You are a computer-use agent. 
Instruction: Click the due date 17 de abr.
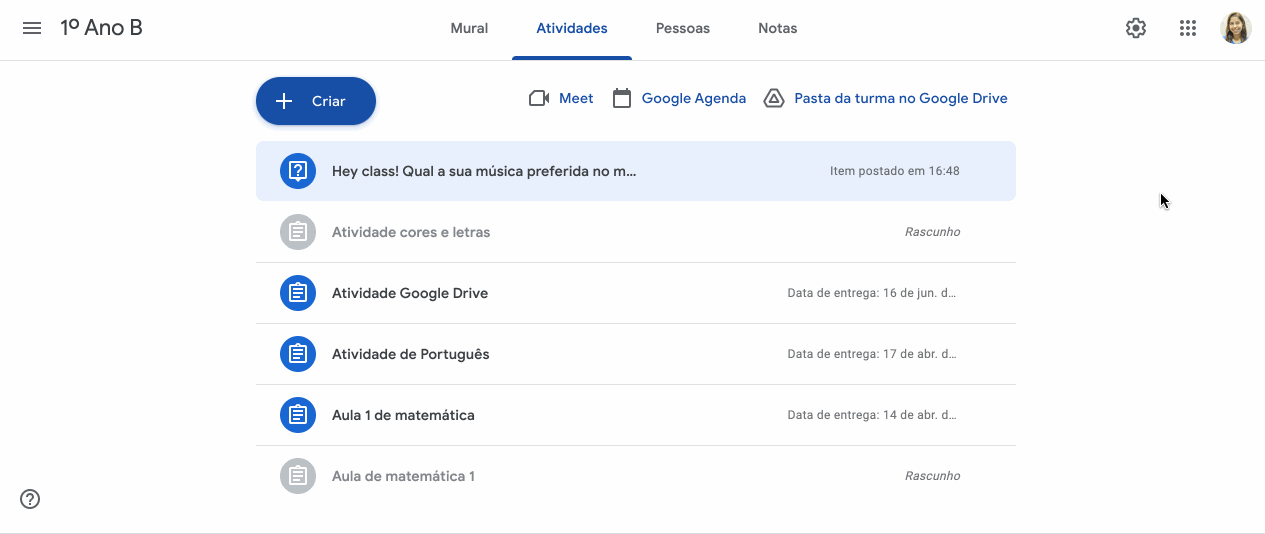point(872,354)
